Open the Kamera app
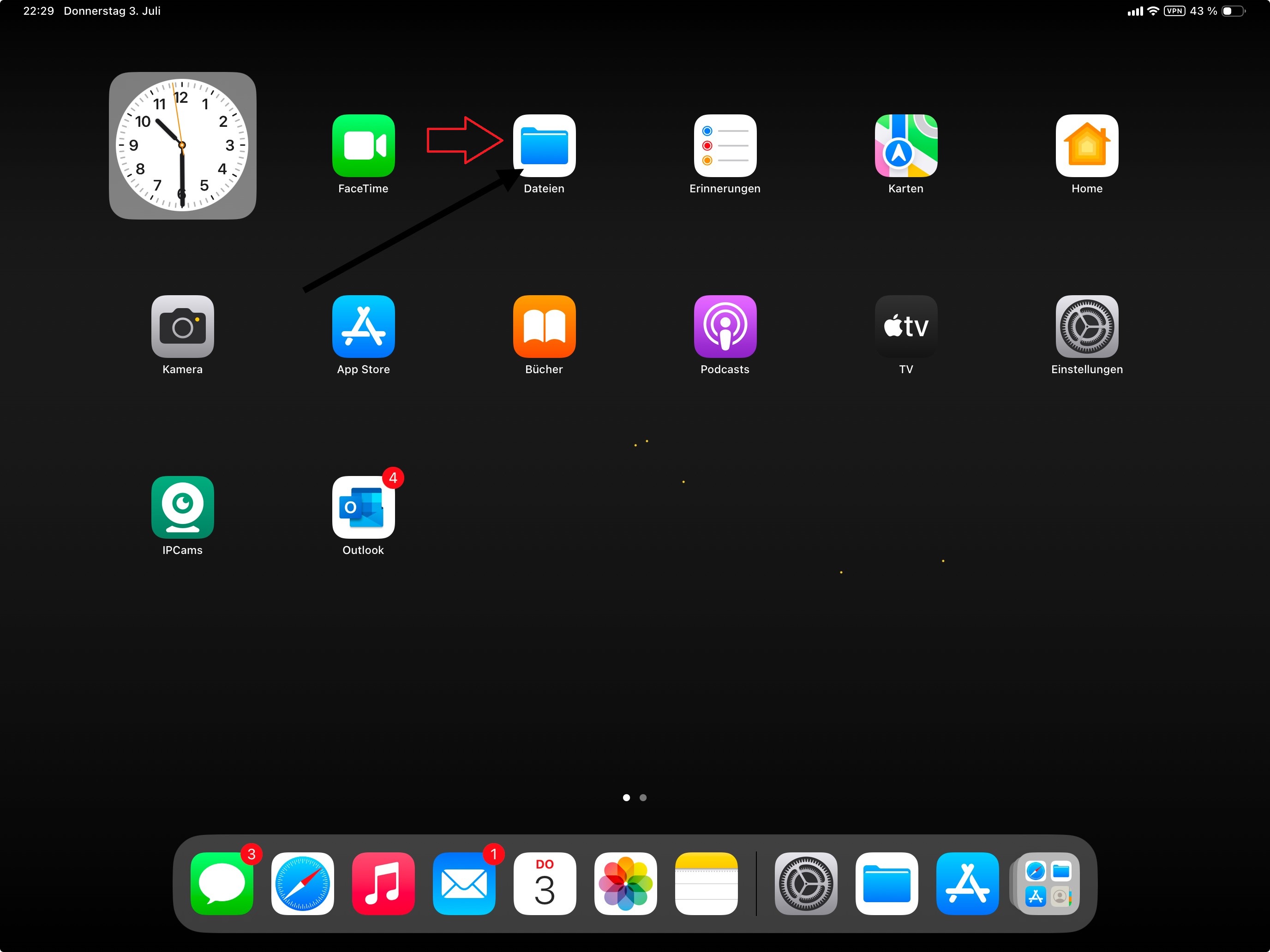 182,327
